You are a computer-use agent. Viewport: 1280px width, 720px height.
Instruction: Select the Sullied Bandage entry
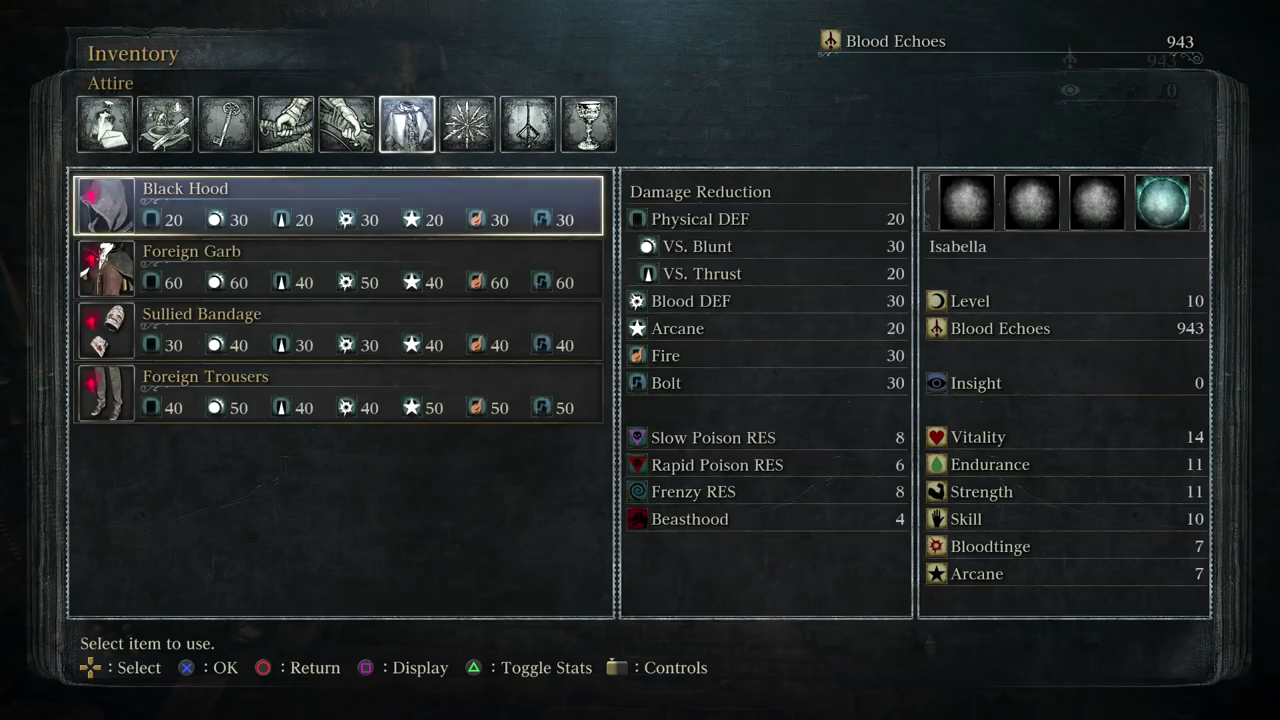[x=339, y=331]
